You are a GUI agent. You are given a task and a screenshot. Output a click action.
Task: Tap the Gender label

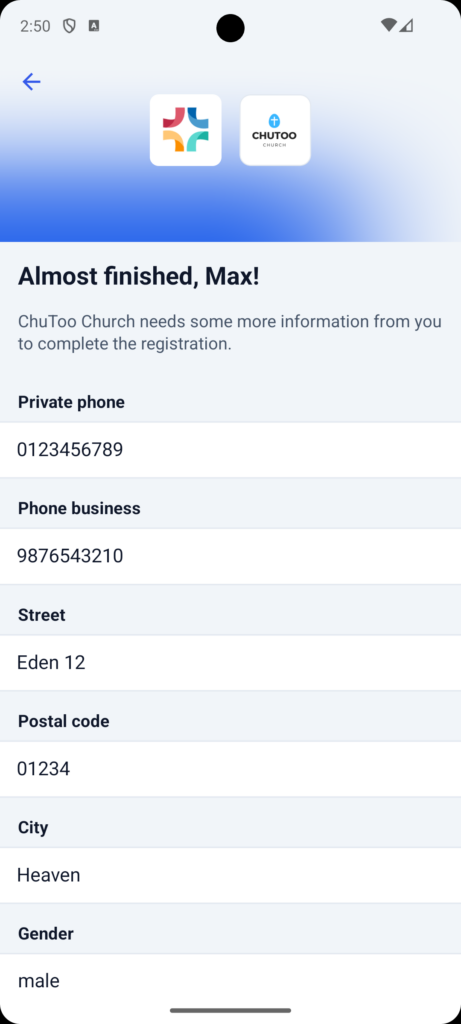(x=46, y=934)
